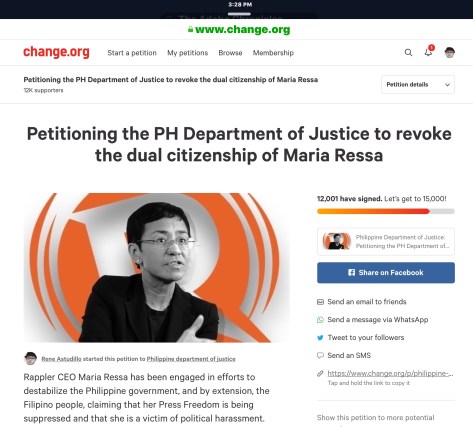The image size is (473, 427).
Task: Click the WhatsApp icon
Action: pos(320,320)
